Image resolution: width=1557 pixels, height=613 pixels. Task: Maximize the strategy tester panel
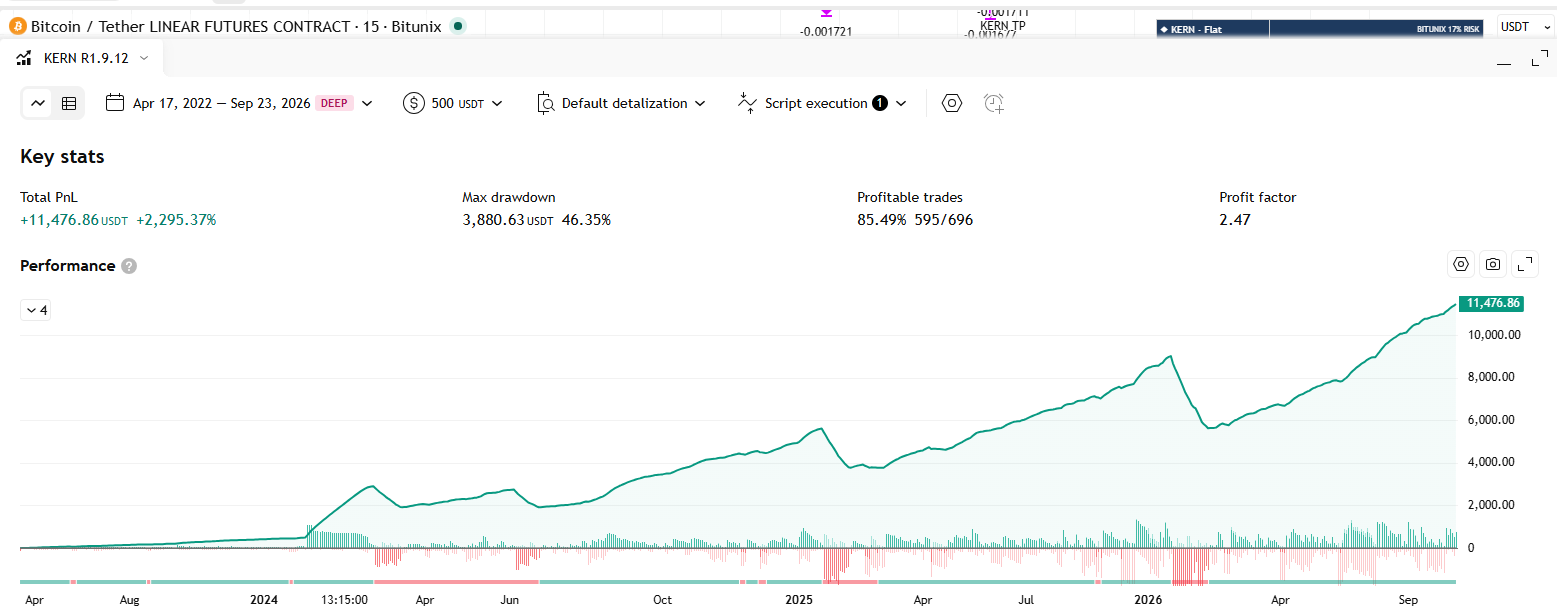click(1539, 60)
